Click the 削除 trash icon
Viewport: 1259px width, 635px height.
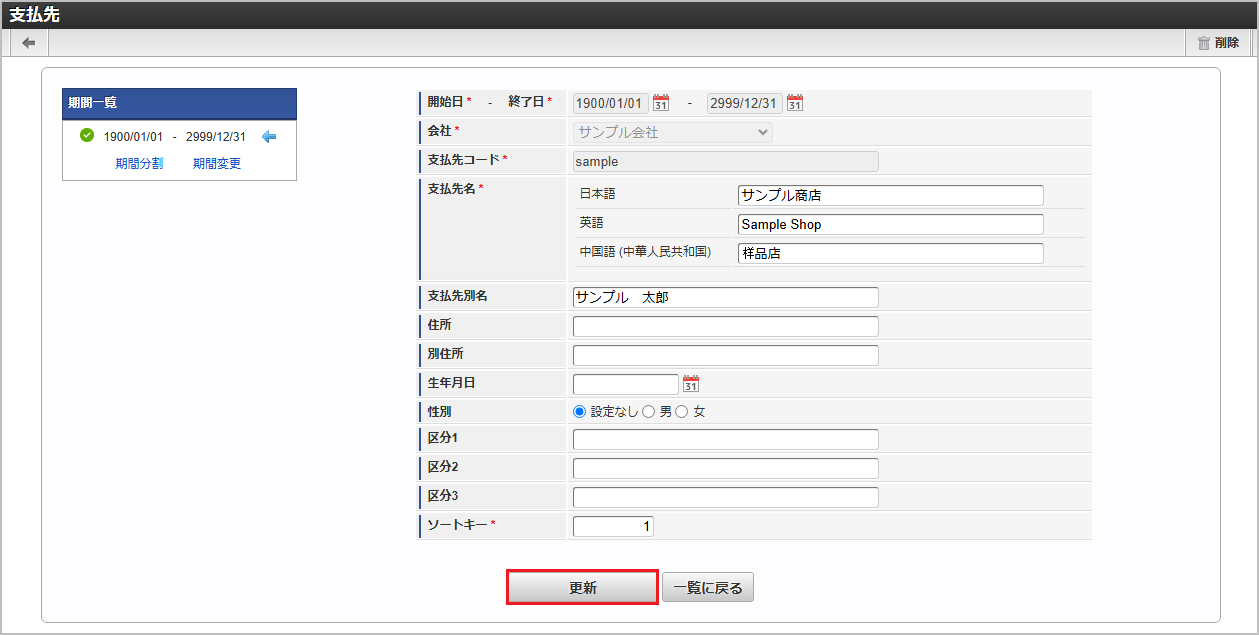[1204, 43]
